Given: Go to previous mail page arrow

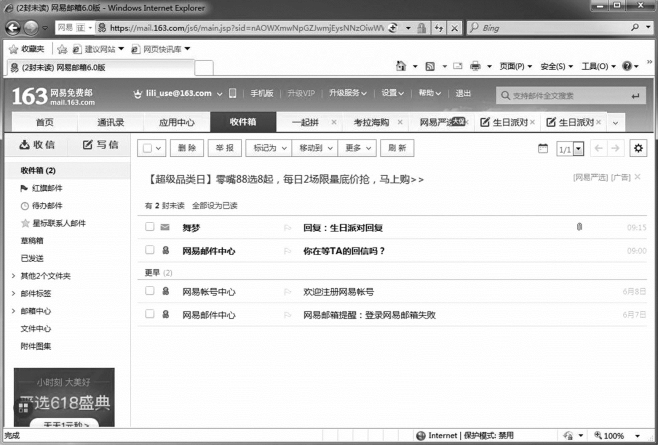Looking at the screenshot, I should click(599, 148).
